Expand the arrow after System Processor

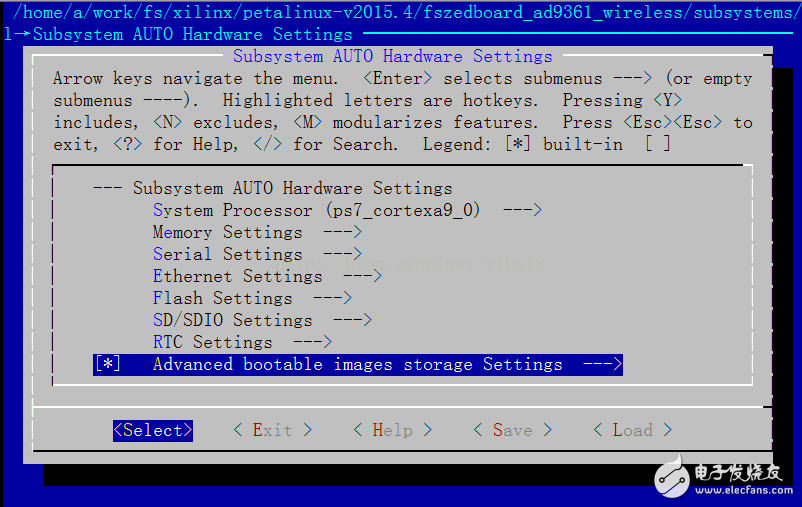tap(522, 210)
